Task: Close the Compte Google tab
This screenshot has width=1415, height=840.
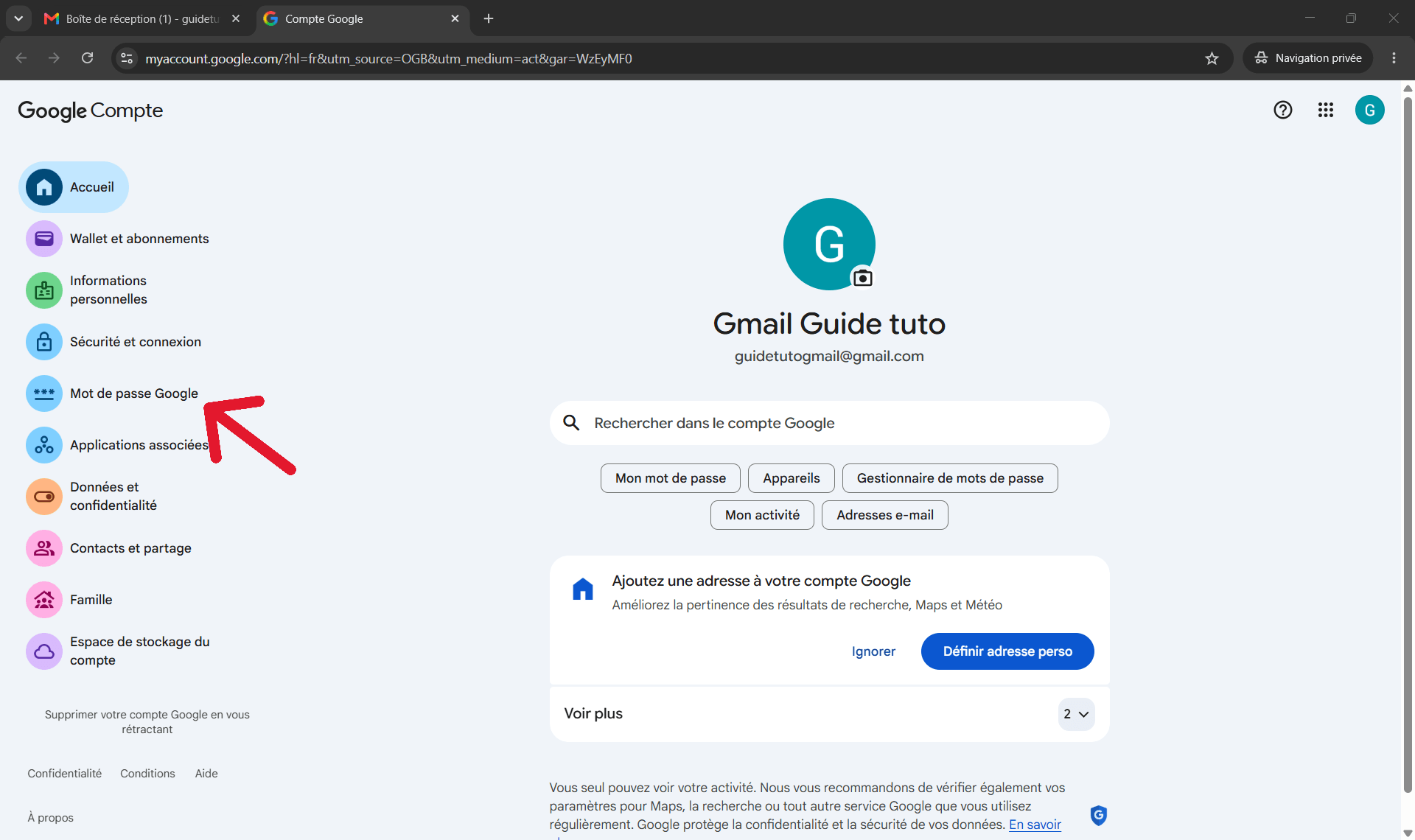Action: [455, 18]
